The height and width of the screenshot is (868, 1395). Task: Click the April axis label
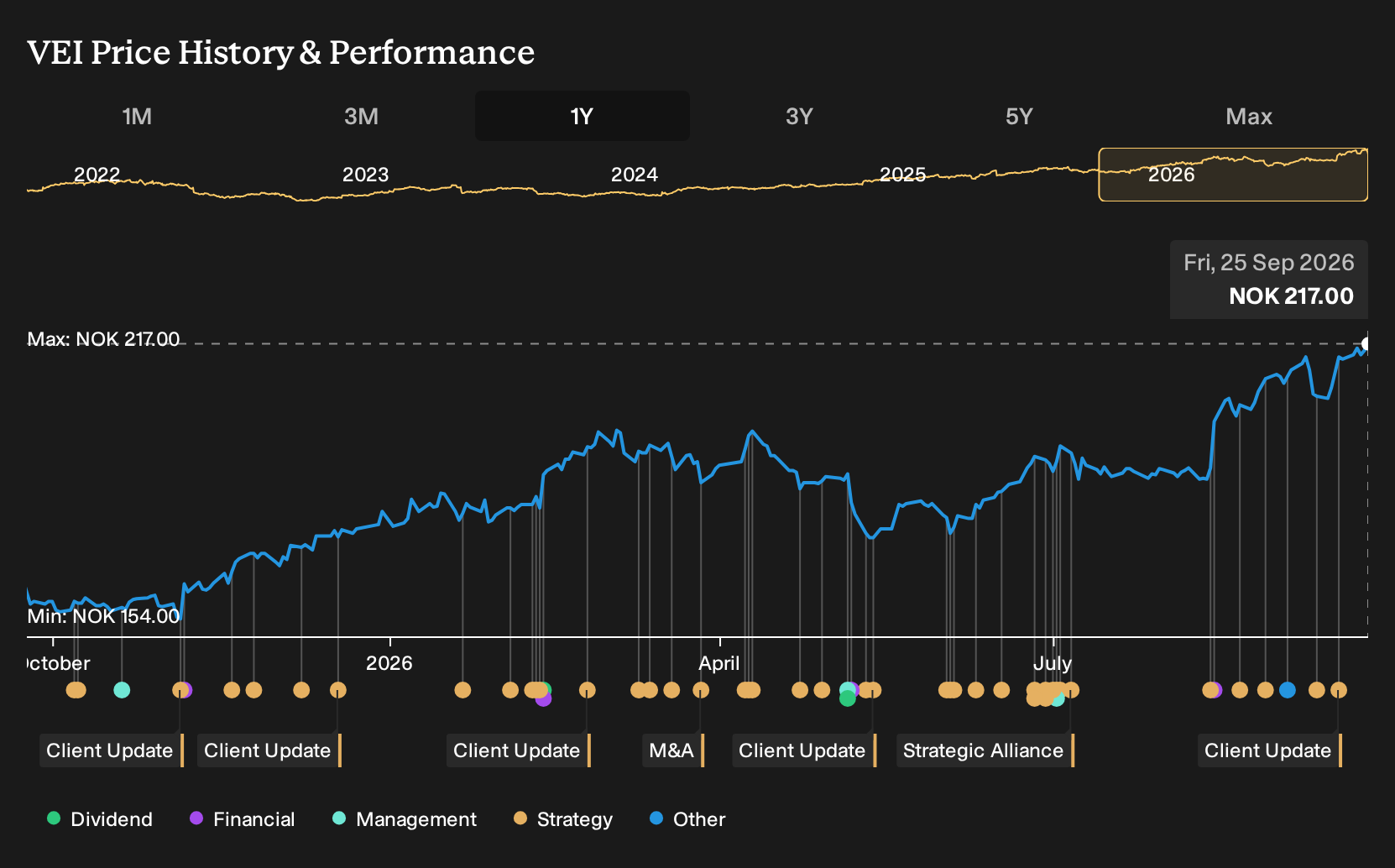point(719,663)
